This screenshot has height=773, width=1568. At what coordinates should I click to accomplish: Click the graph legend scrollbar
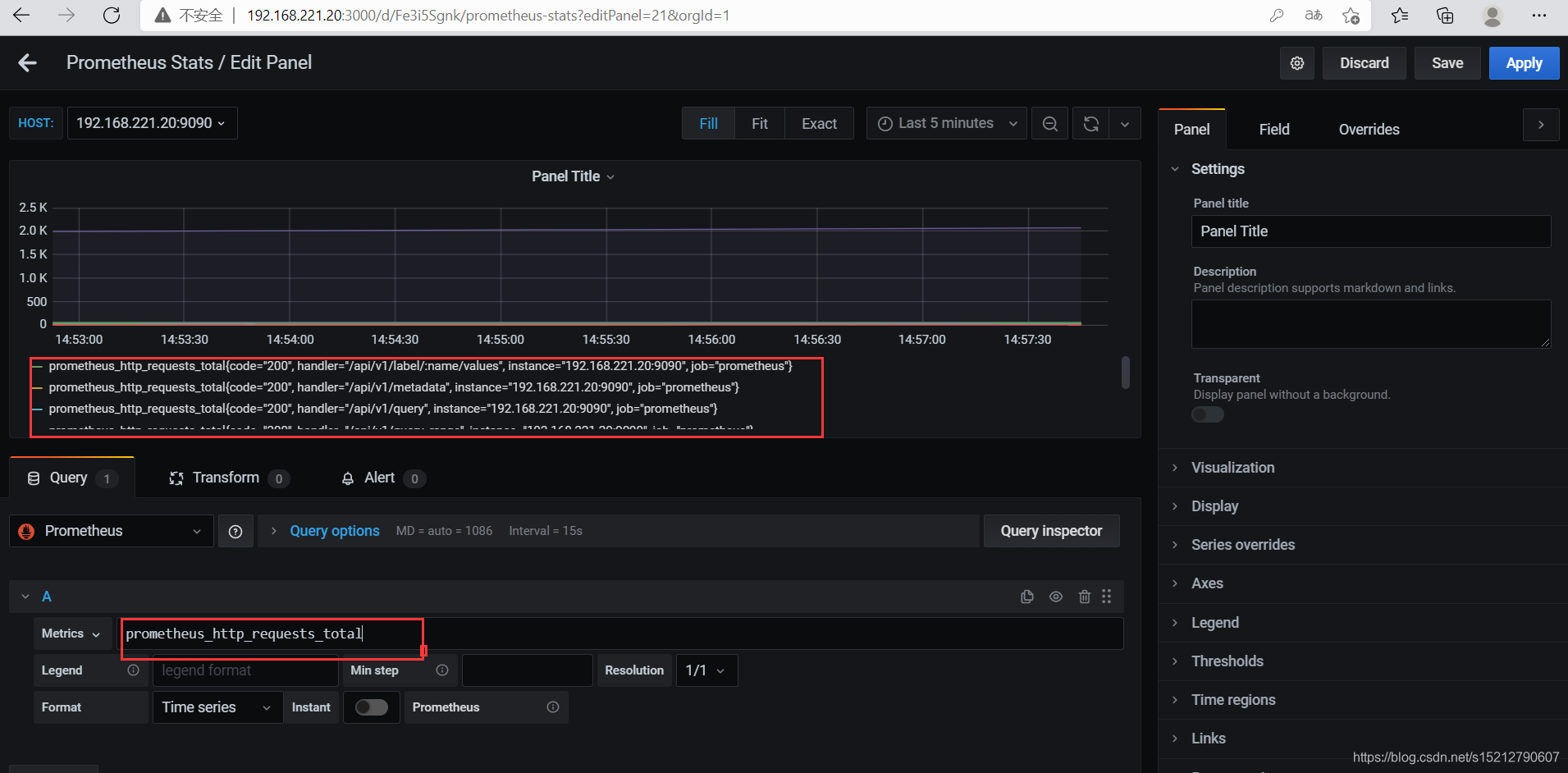1126,373
